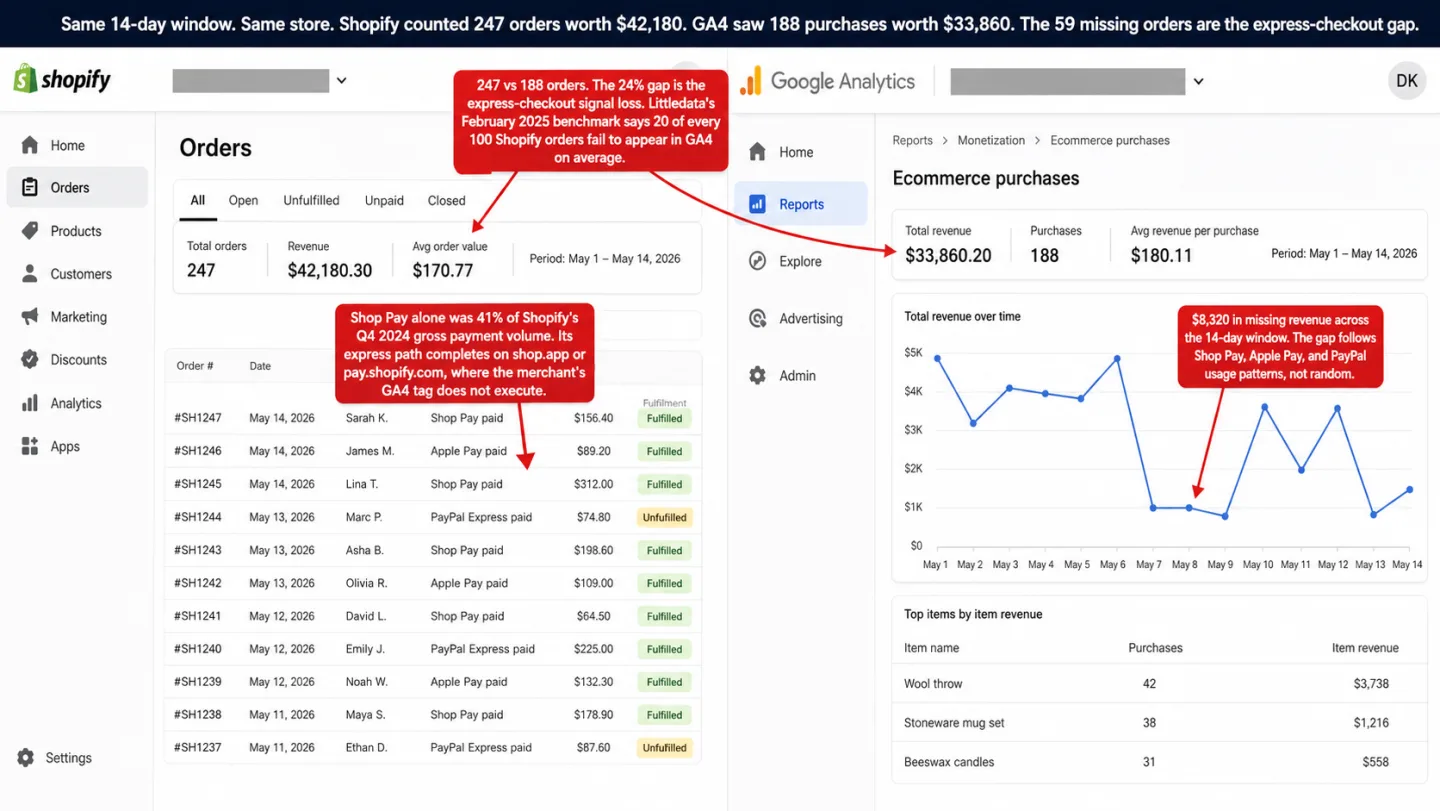Screen dimensions: 1440x811
Task: Click the Purchases column header in items table
Action: tap(1155, 648)
